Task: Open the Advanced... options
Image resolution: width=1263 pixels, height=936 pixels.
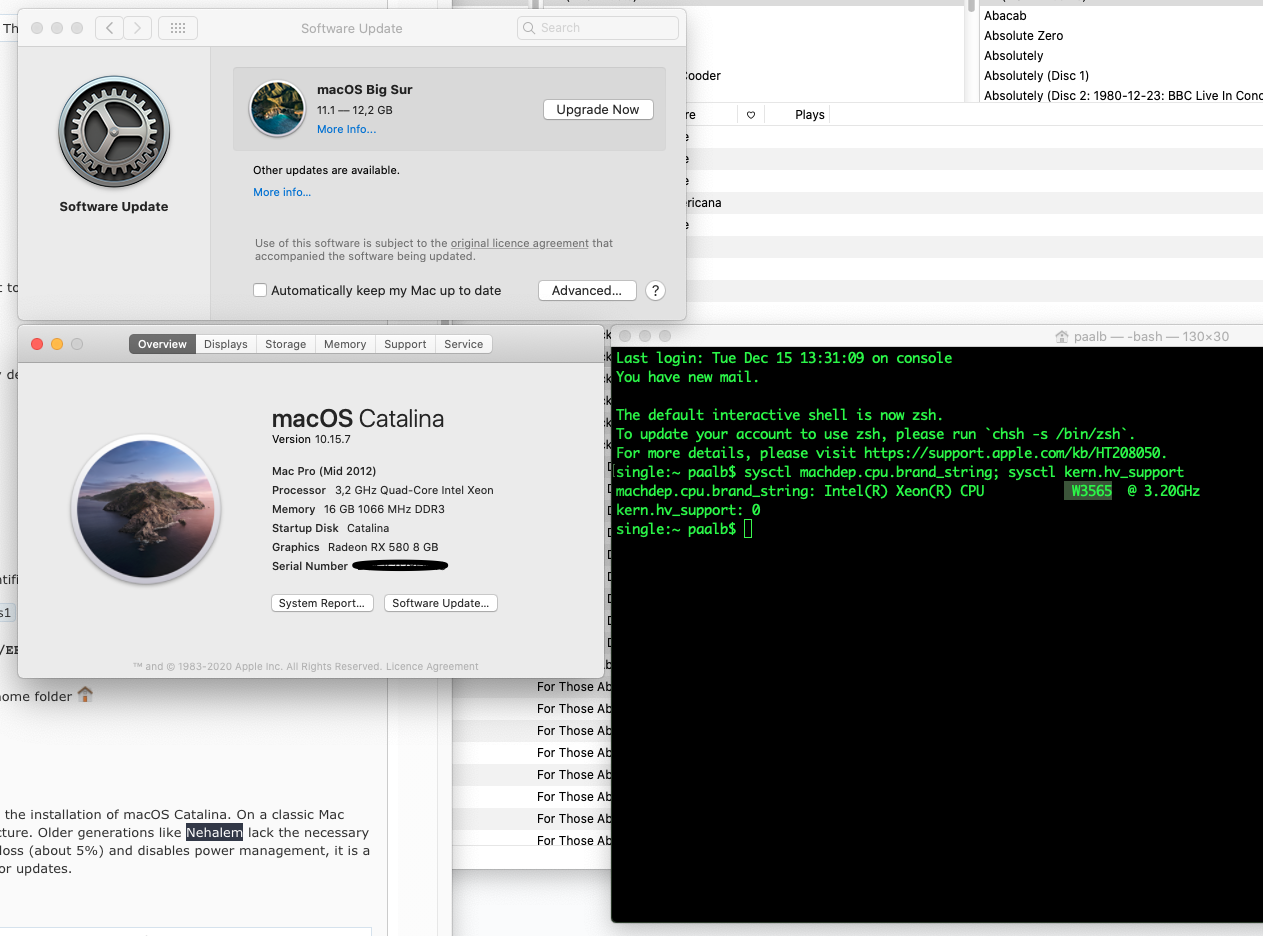Action: (x=587, y=291)
